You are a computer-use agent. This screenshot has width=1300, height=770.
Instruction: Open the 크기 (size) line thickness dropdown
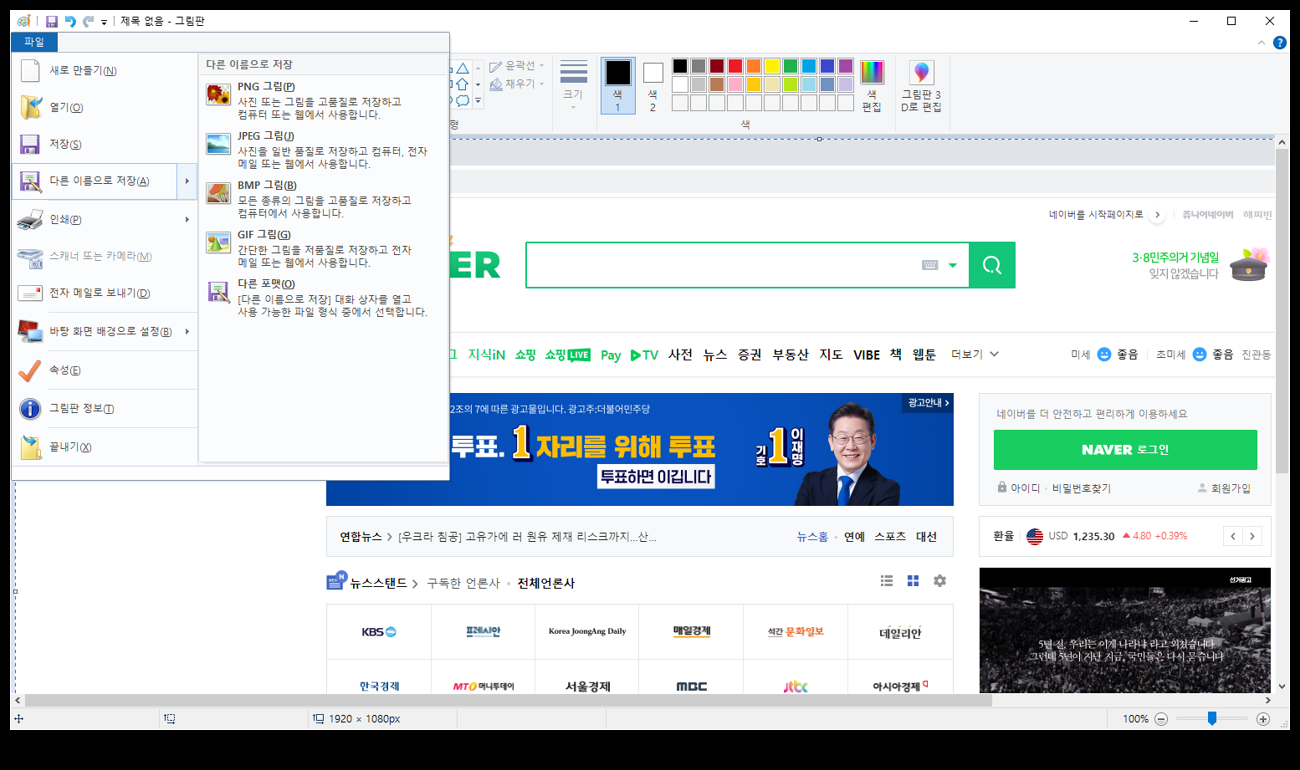coord(573,86)
